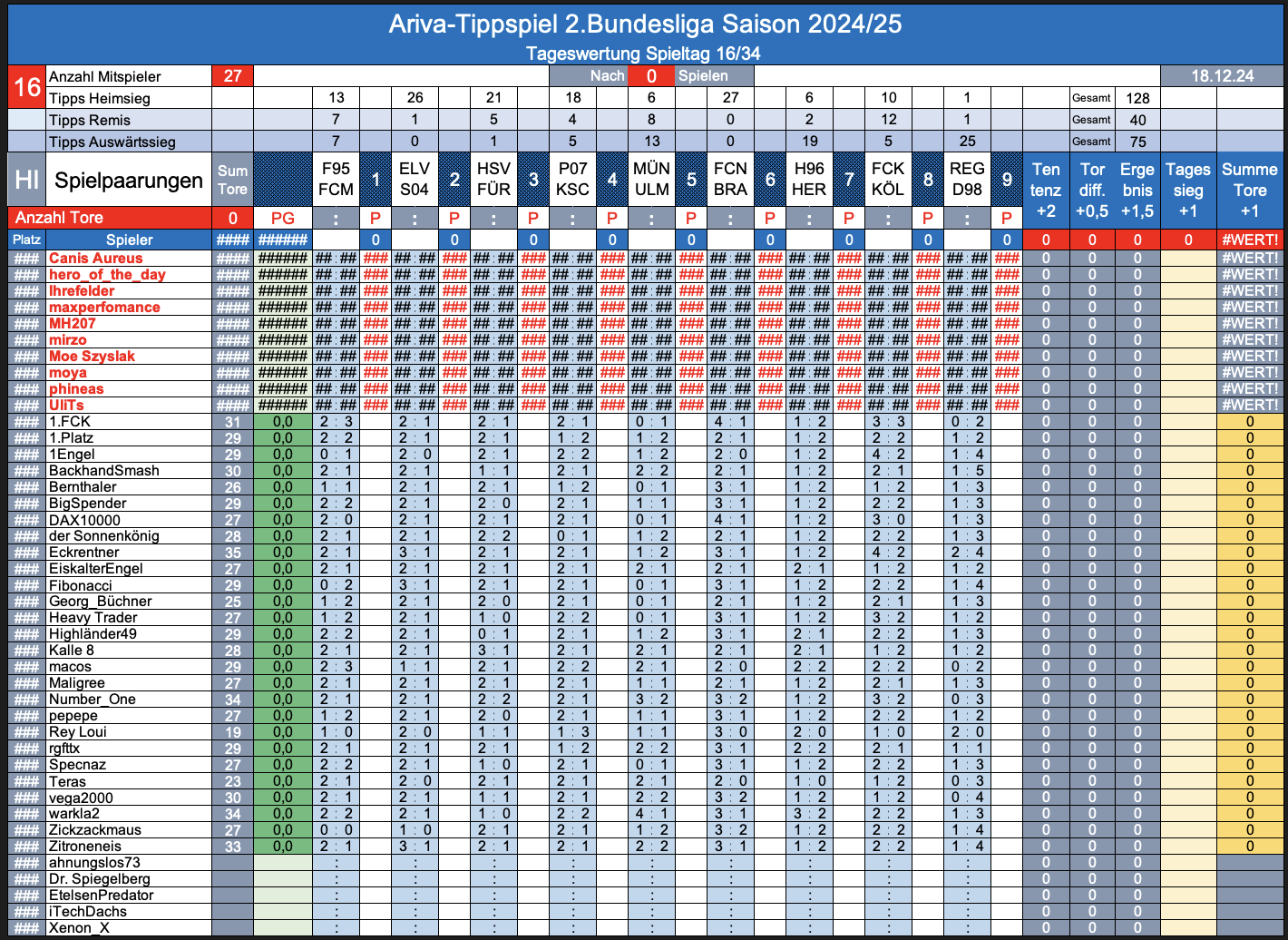This screenshot has height=940, width=1288.
Task: Click the Gesamt value 128
Action: (x=1137, y=98)
